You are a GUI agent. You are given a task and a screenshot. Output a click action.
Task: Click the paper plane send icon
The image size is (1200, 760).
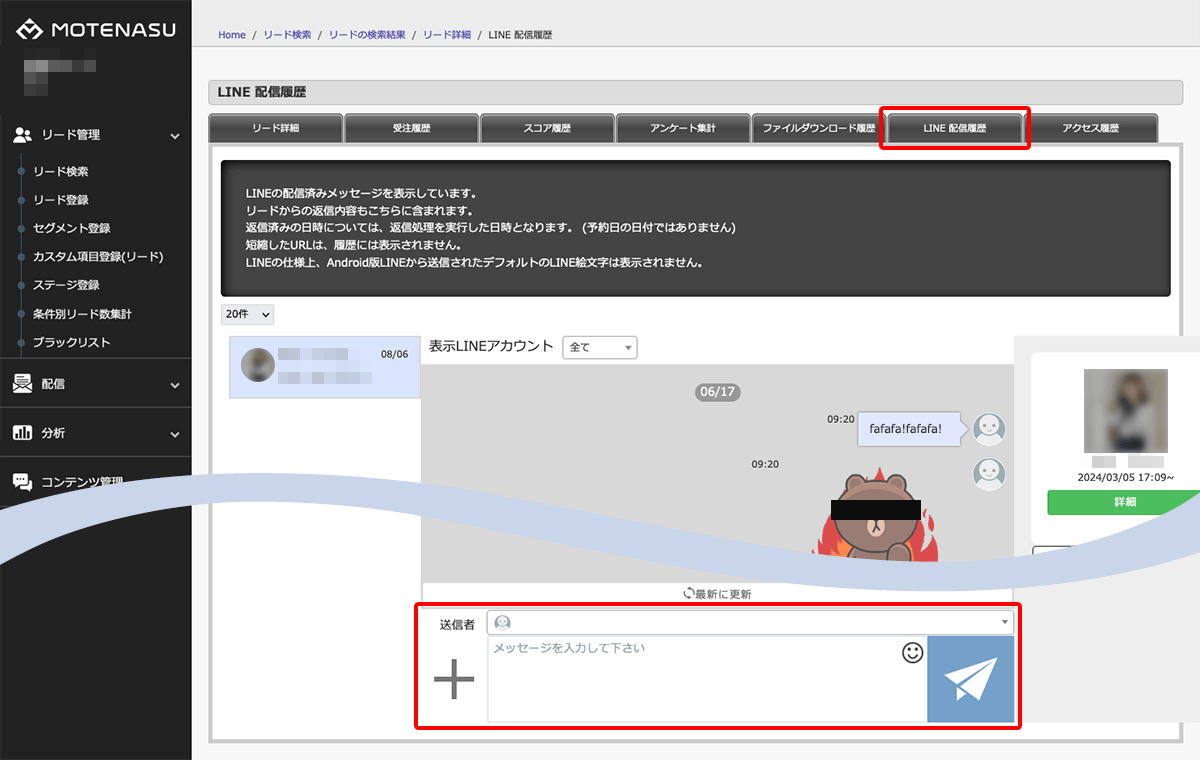tap(970, 679)
